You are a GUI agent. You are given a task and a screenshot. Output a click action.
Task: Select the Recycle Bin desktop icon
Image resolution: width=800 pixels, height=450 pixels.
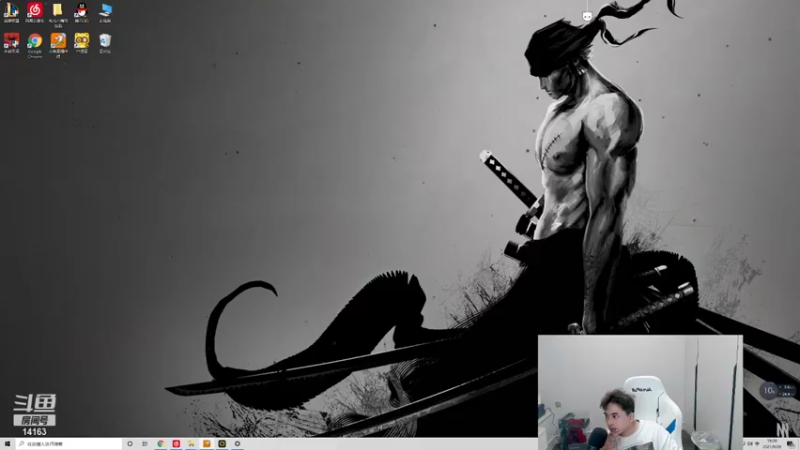click(x=105, y=43)
